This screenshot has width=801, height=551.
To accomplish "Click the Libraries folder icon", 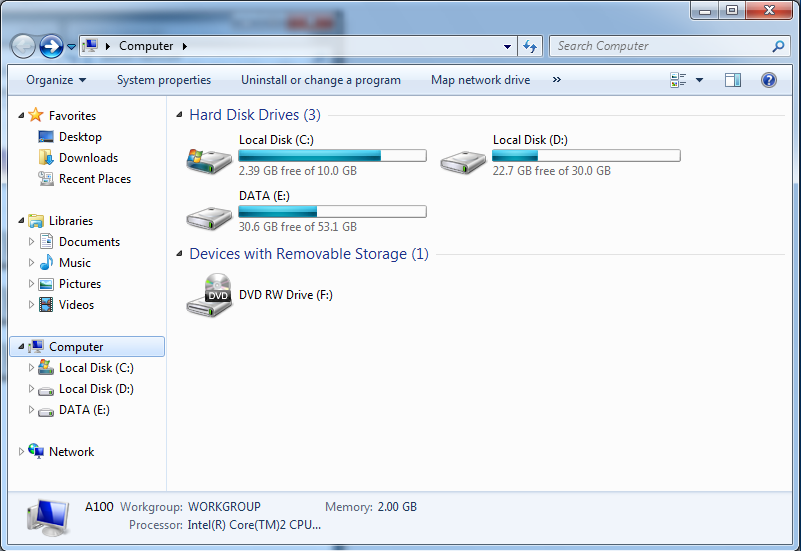I will [x=36, y=221].
